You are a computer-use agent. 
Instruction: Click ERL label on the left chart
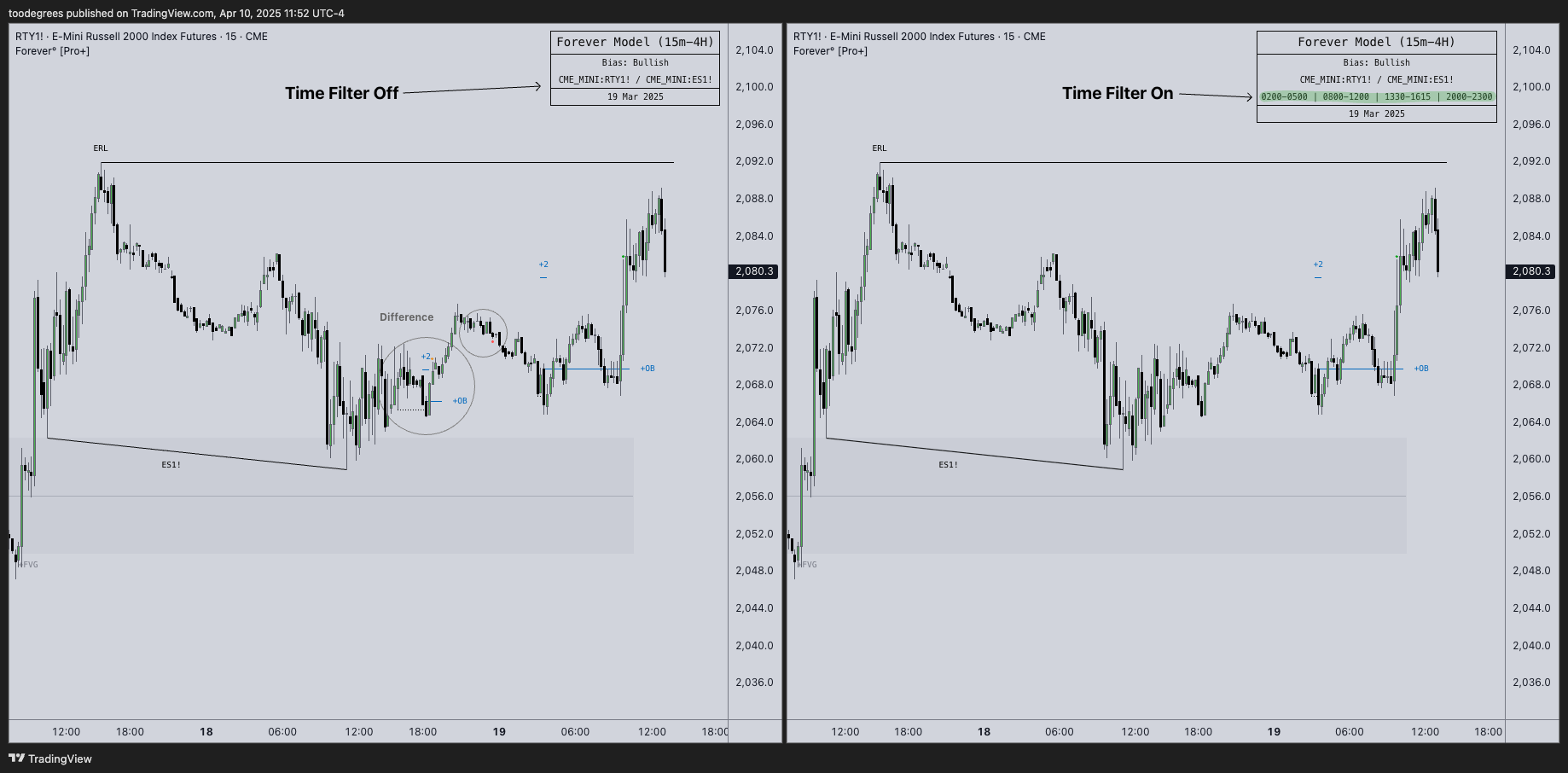coord(101,148)
